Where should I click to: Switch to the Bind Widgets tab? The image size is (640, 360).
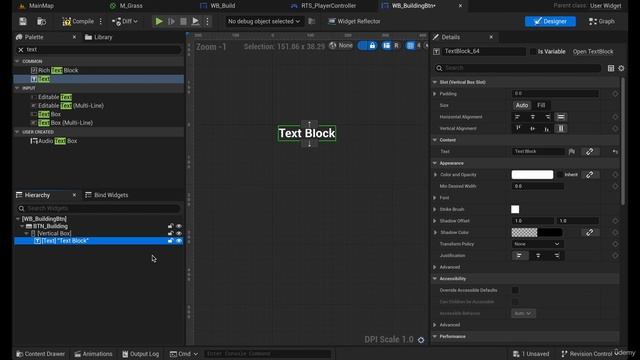107,195
